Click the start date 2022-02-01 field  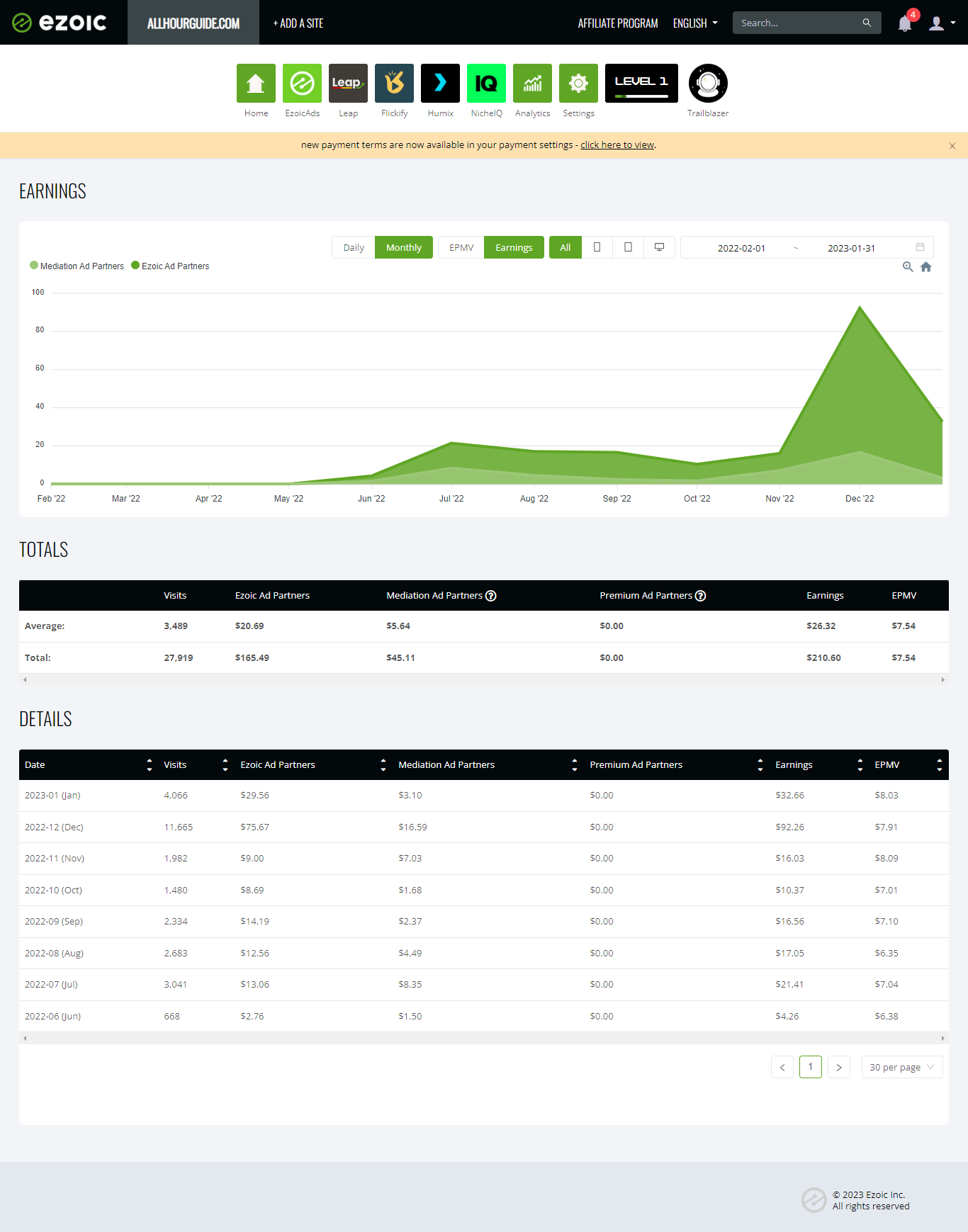click(741, 248)
